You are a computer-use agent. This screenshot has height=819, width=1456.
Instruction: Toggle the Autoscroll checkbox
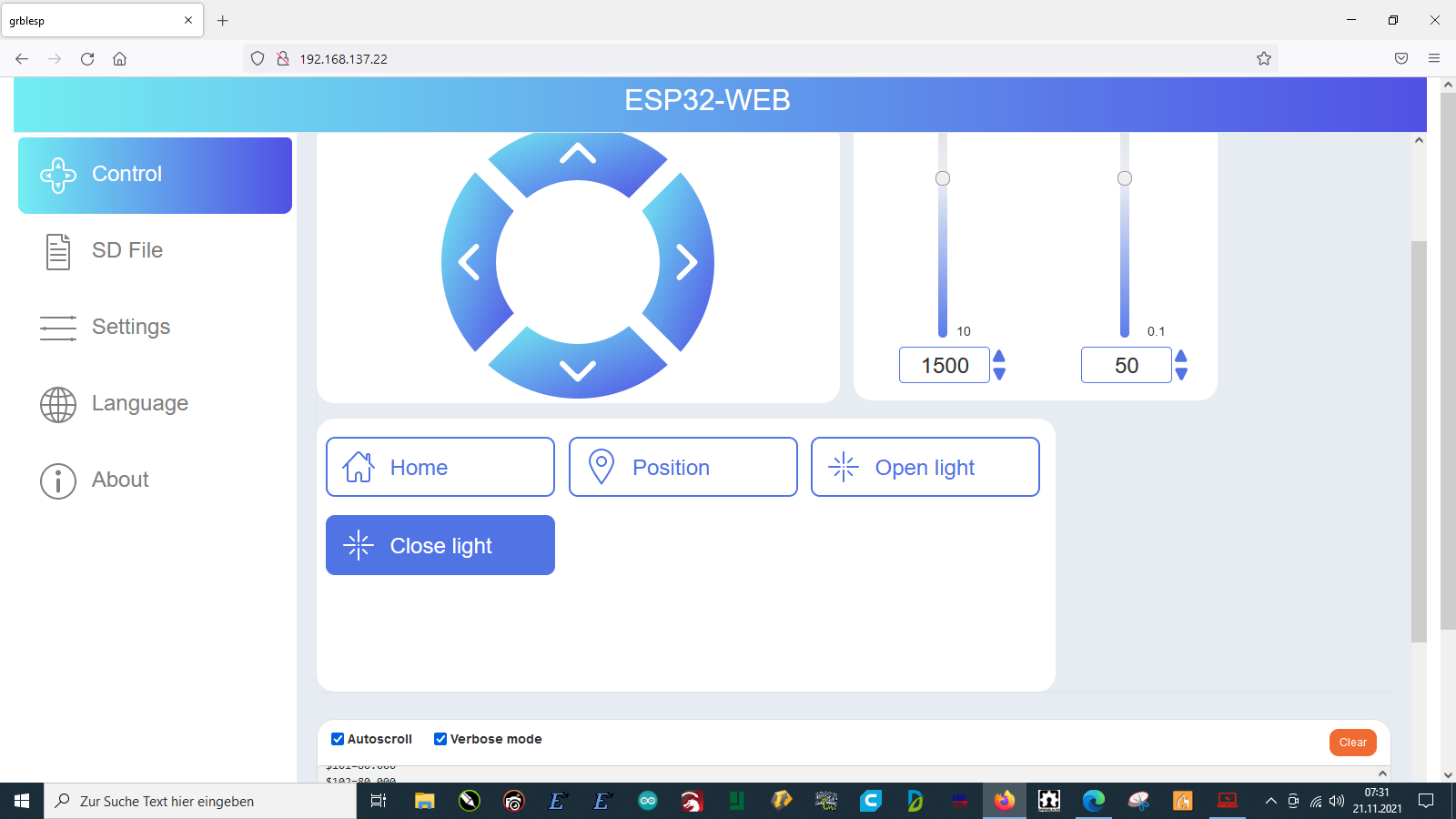pos(338,739)
